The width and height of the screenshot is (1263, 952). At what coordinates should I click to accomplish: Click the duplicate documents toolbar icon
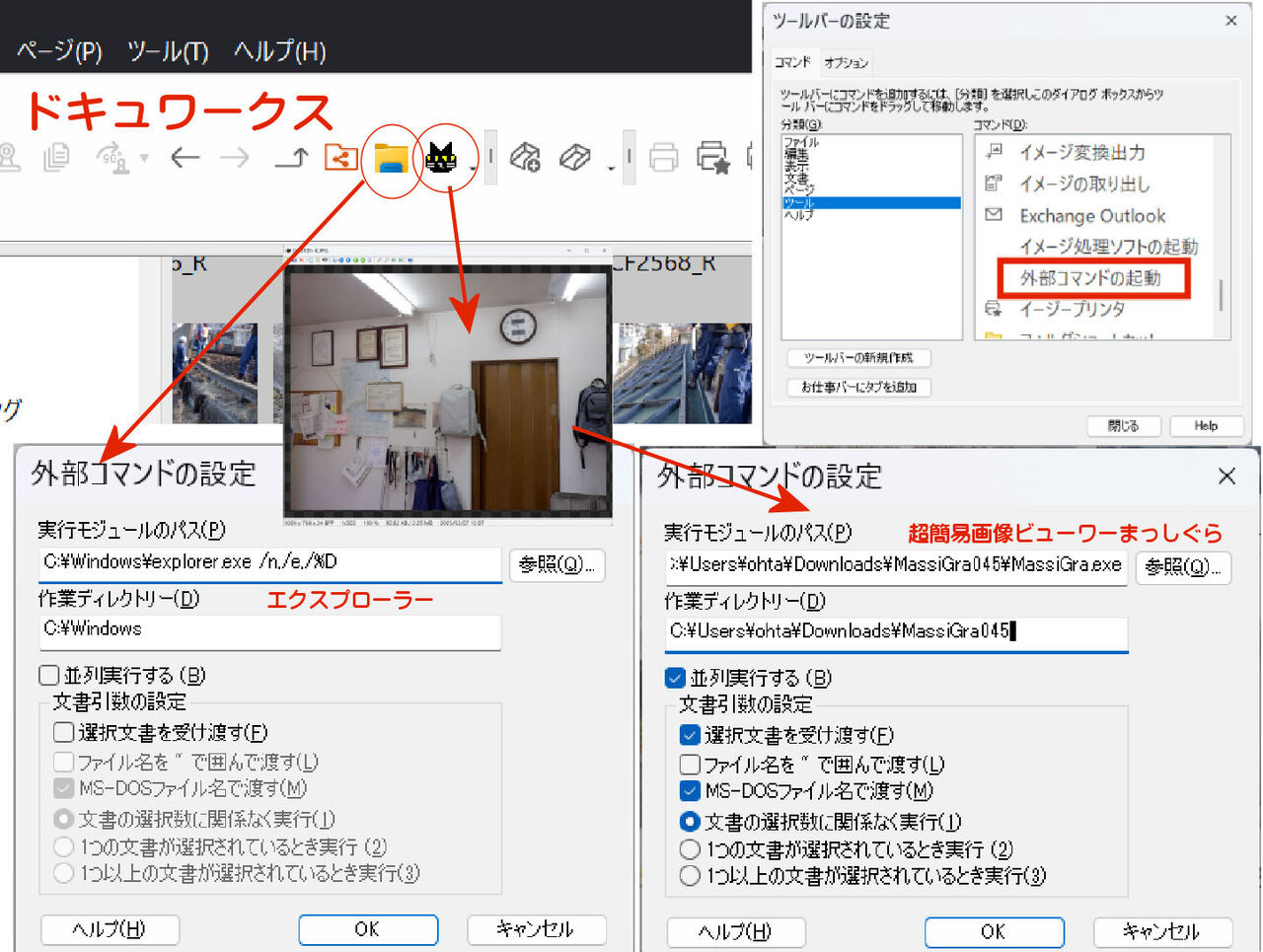click(x=56, y=158)
